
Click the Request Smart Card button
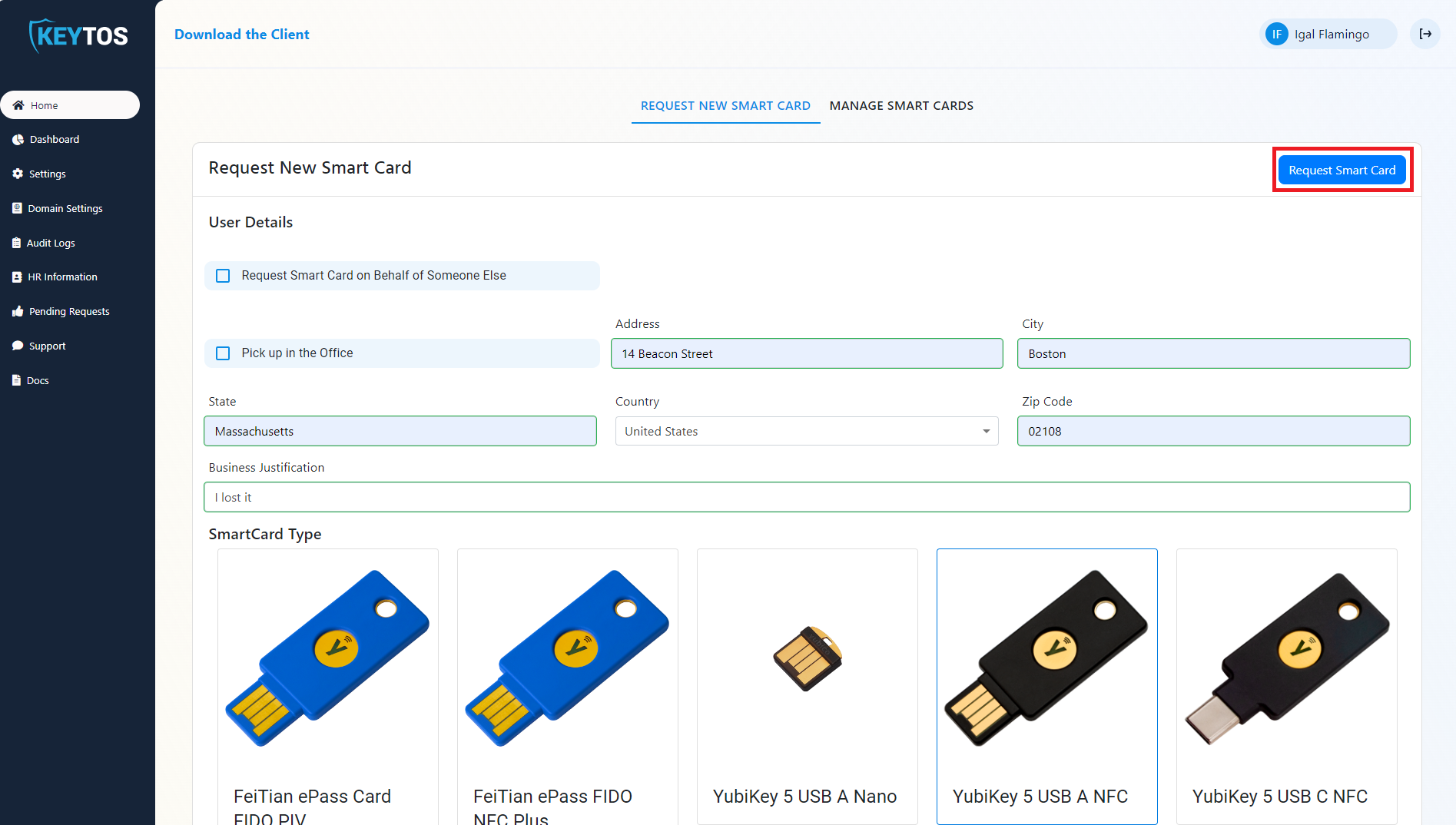1342,170
